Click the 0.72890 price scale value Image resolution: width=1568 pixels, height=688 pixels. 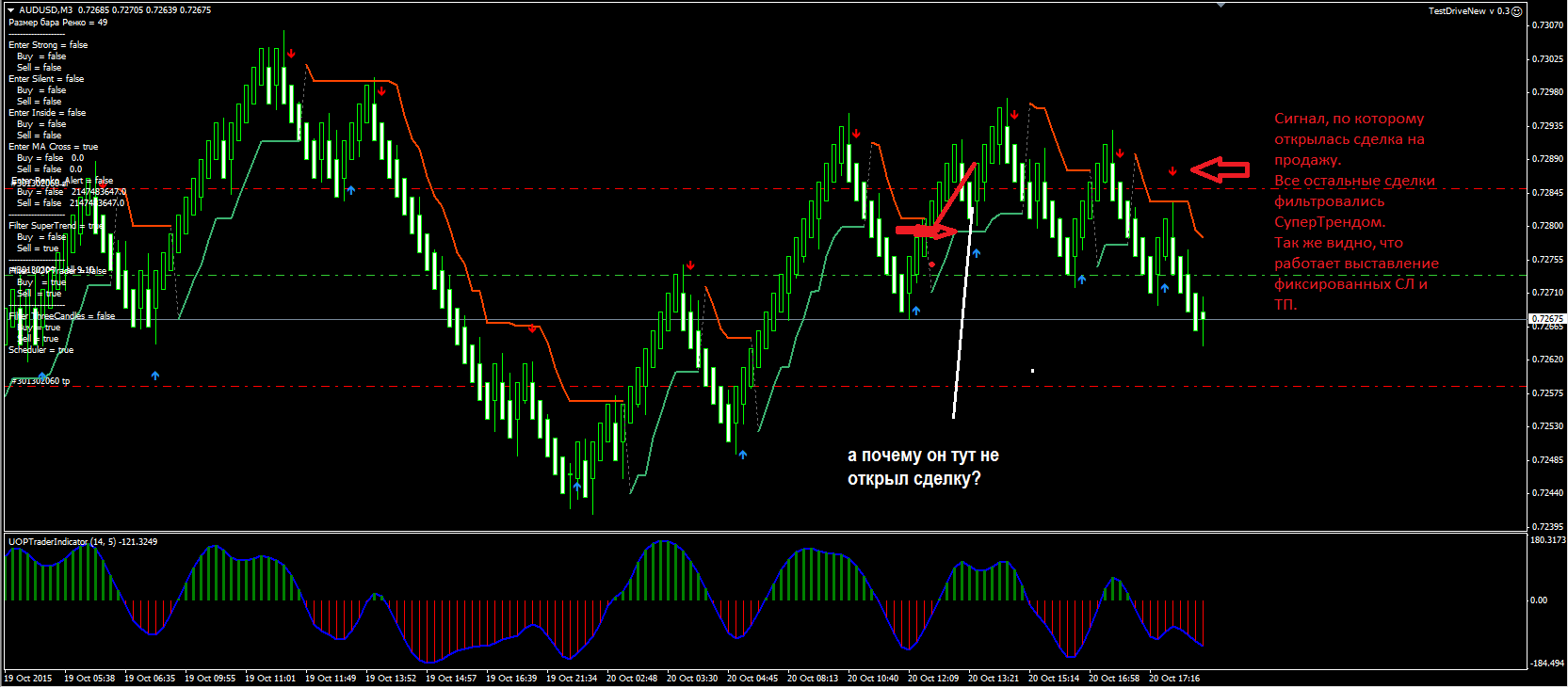tap(1548, 159)
